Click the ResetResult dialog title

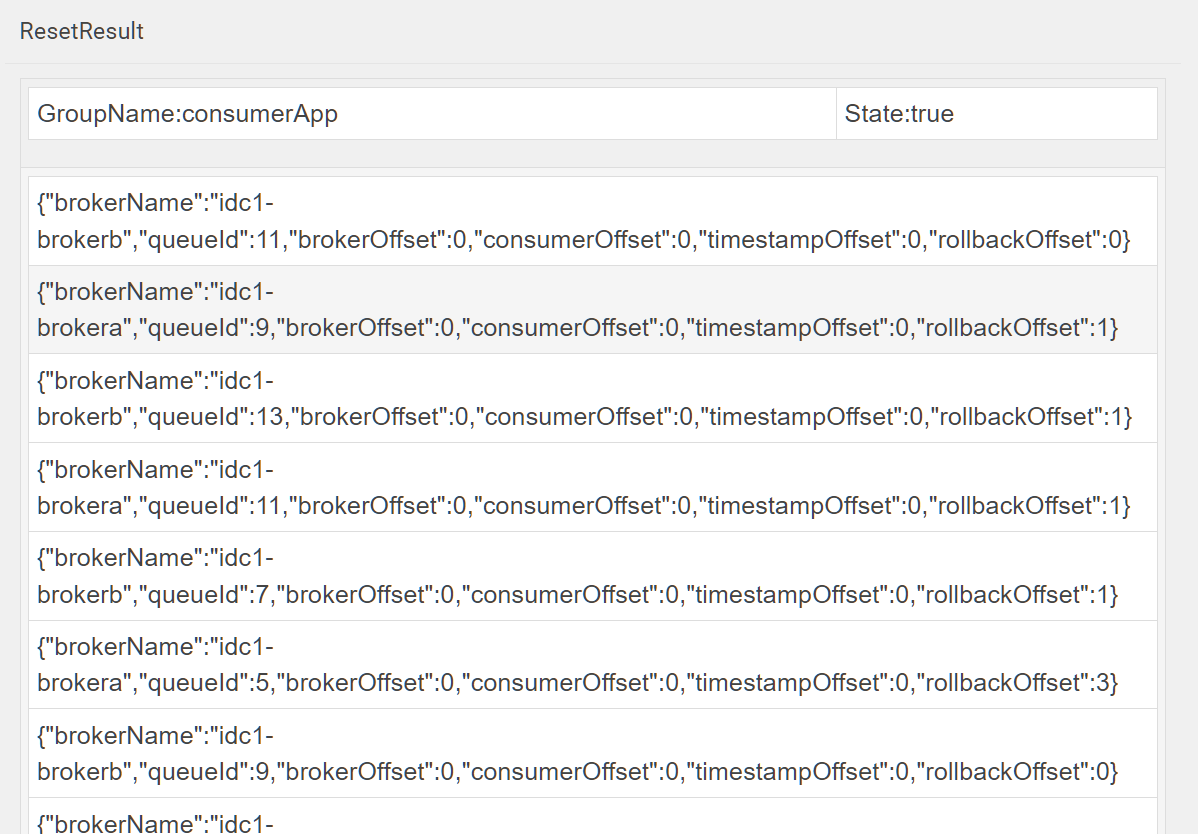82,31
